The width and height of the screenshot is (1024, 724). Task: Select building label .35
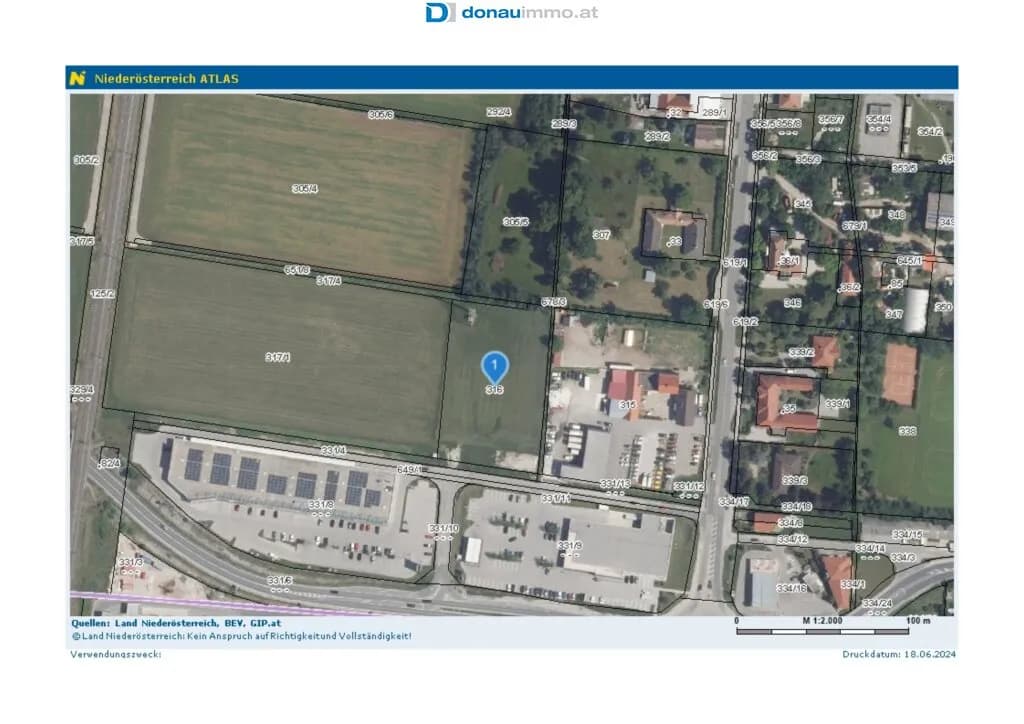788,409
